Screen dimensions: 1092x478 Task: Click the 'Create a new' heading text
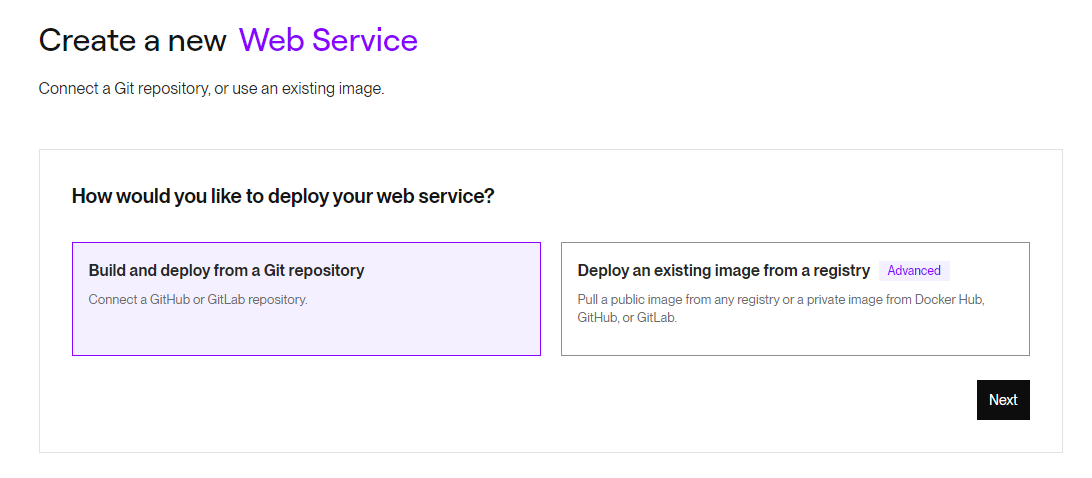[x=134, y=40]
